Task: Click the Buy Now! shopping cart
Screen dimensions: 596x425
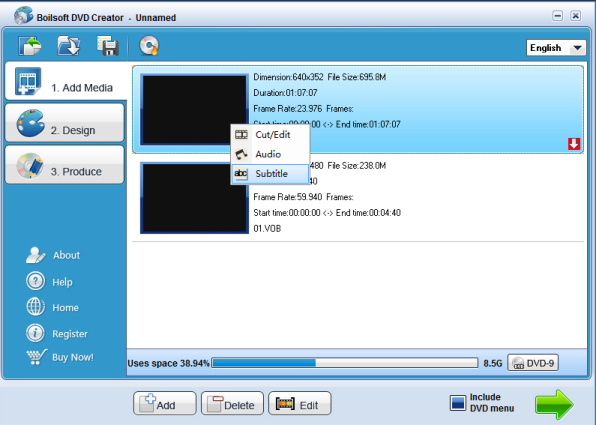Action: click(x=60, y=357)
